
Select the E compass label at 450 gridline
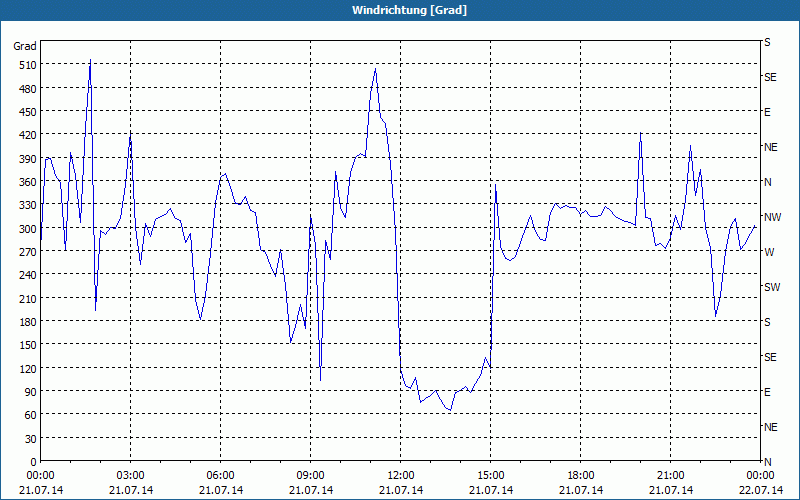(767, 112)
